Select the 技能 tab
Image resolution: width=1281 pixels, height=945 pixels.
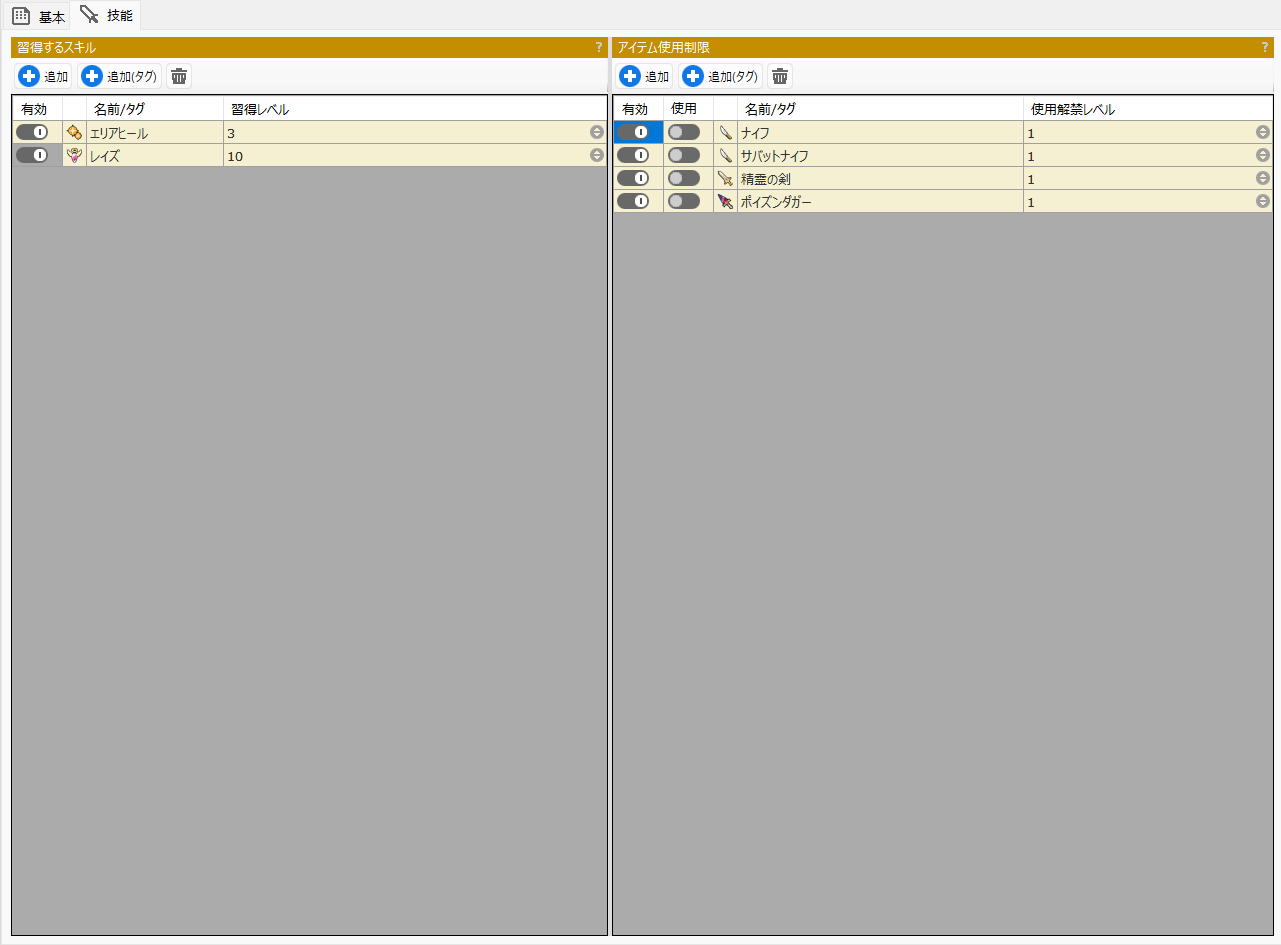click(x=106, y=15)
